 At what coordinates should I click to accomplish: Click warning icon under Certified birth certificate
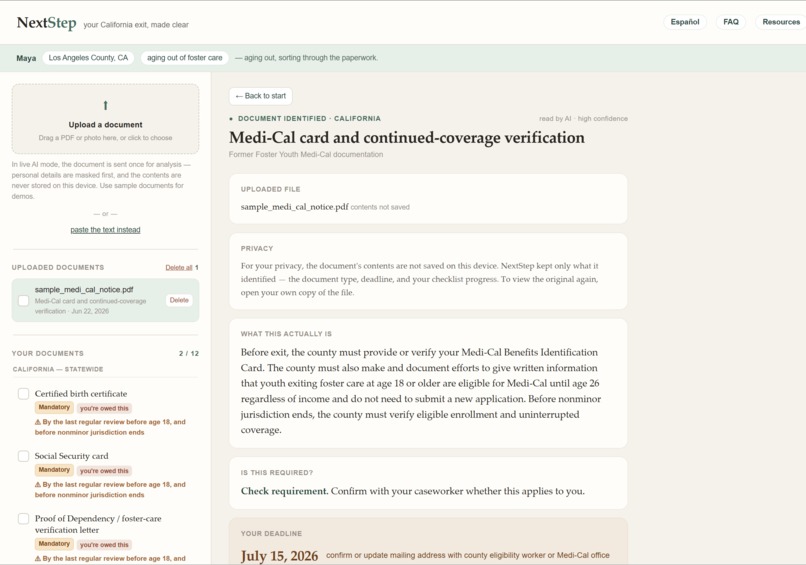click(x=38, y=422)
